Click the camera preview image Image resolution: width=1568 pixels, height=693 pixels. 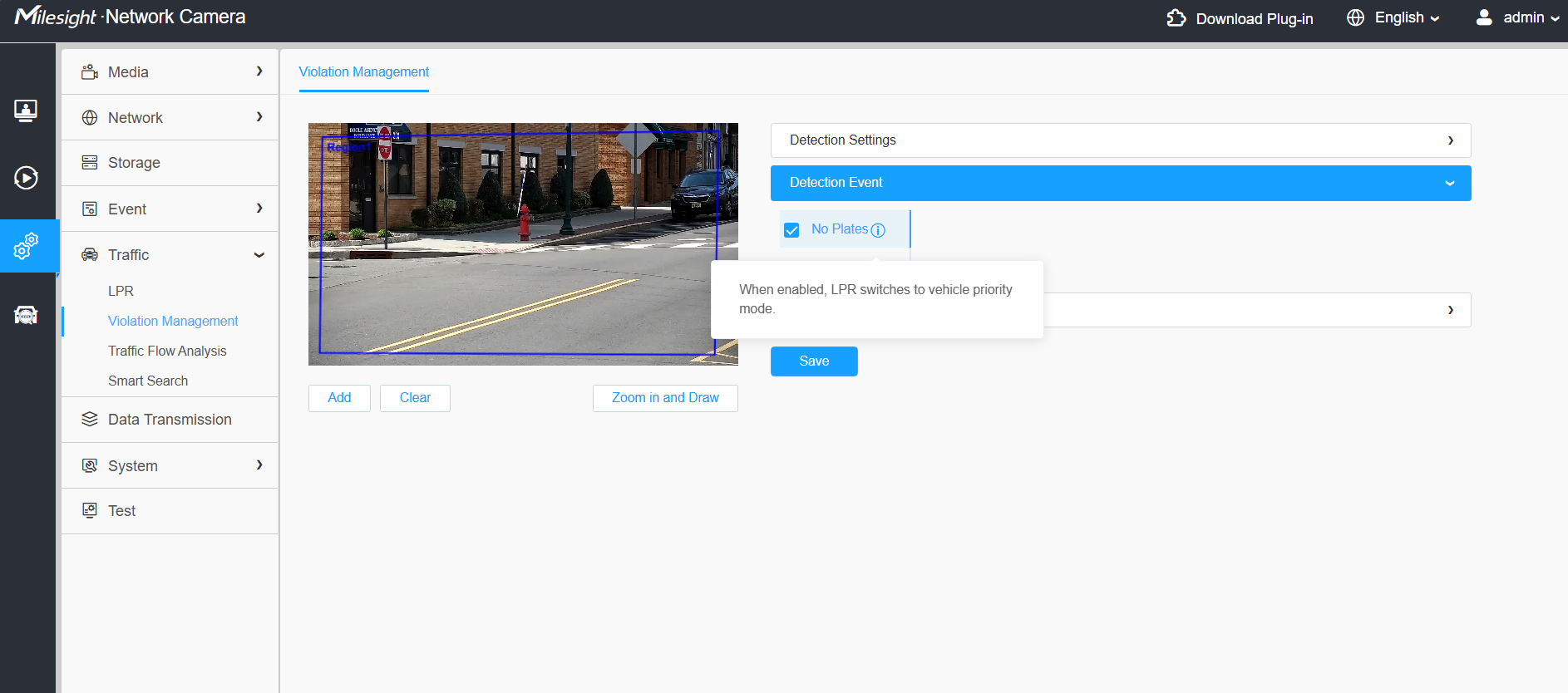[x=523, y=244]
